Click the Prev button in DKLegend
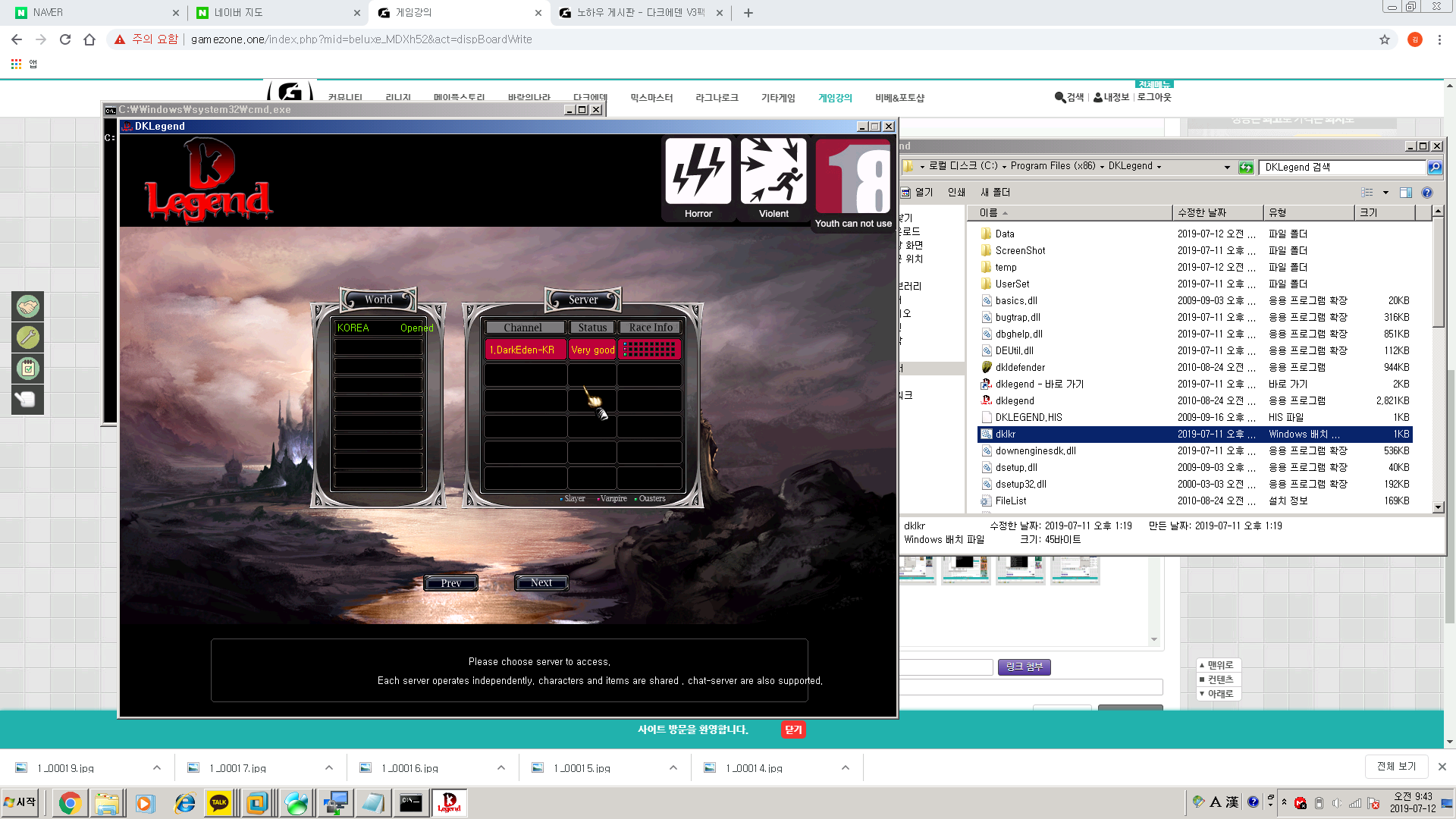The height and width of the screenshot is (819, 1456). click(450, 583)
